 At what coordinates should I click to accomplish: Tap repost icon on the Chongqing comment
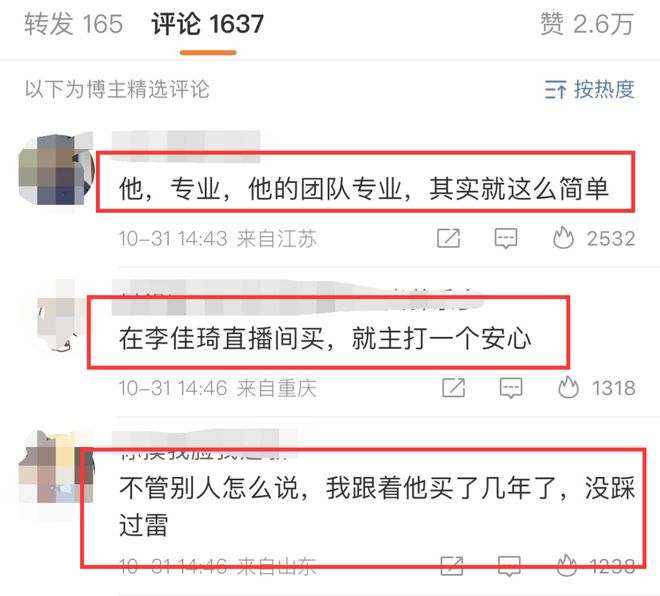coord(453,388)
